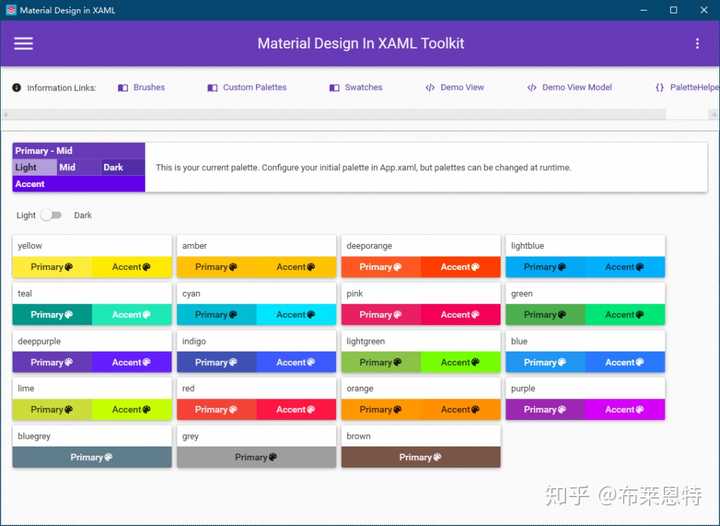The image size is (720, 526).
Task: Apply yellow as Accent color
Action: point(131,267)
